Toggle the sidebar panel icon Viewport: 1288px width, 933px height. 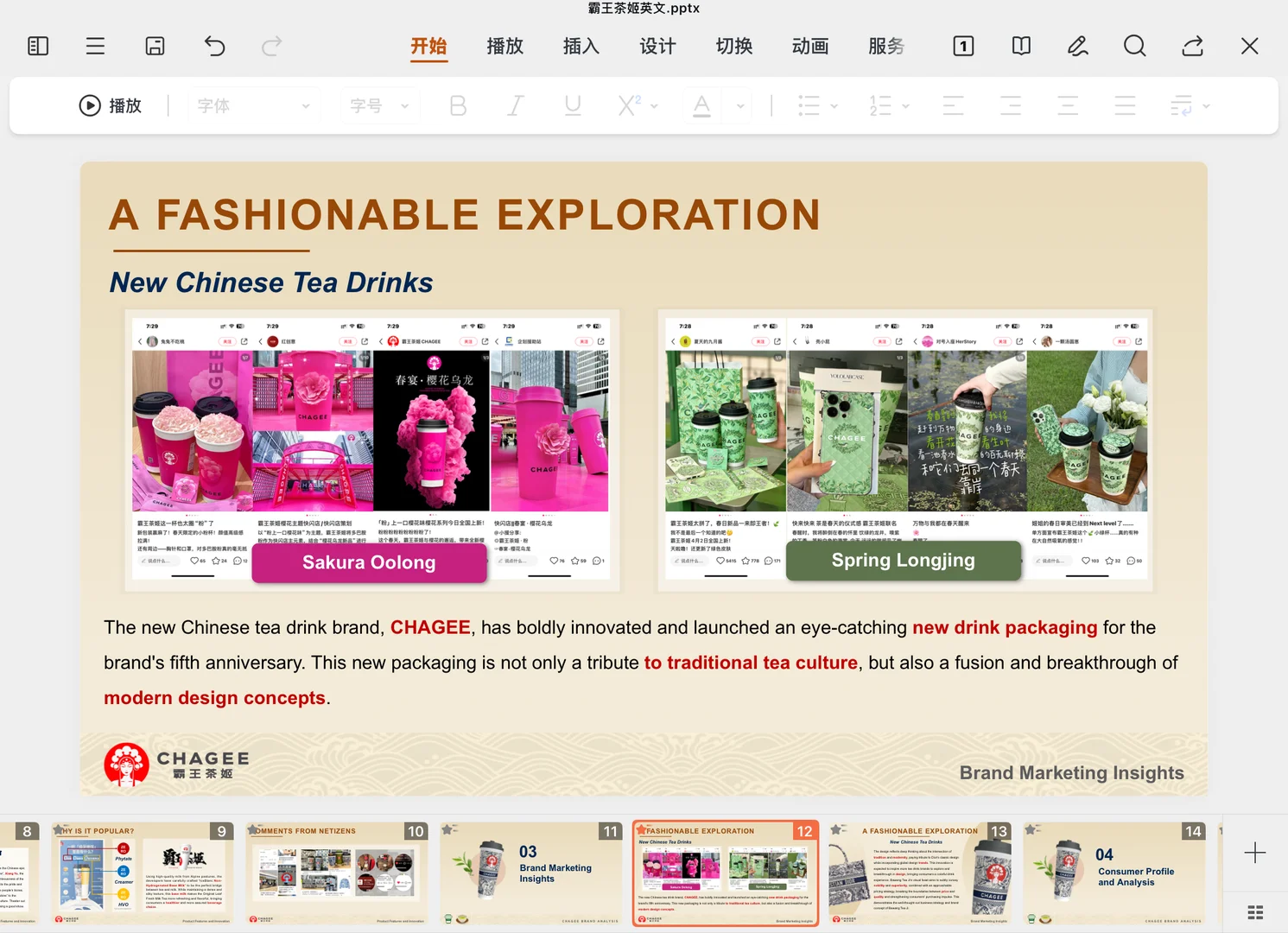point(38,46)
